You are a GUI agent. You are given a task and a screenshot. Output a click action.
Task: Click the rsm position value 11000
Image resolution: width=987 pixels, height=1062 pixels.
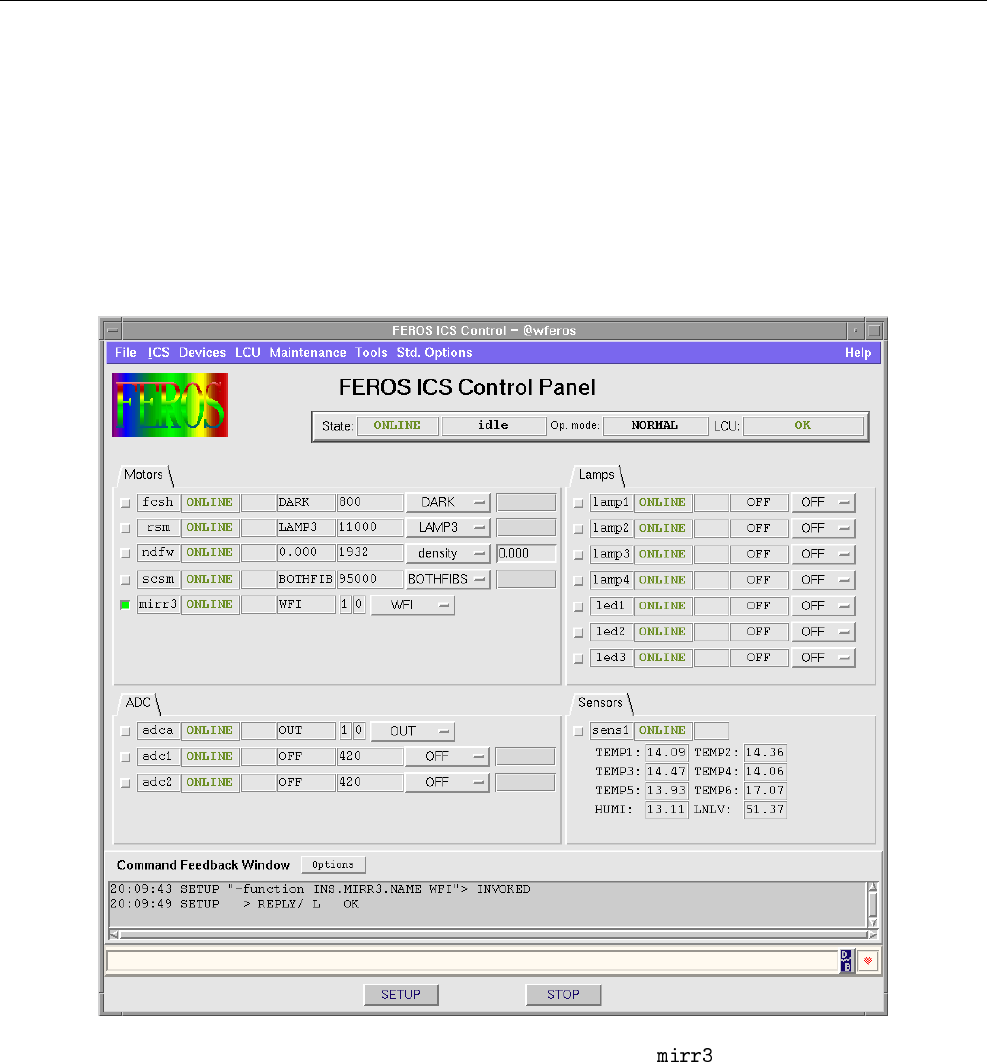click(x=370, y=527)
